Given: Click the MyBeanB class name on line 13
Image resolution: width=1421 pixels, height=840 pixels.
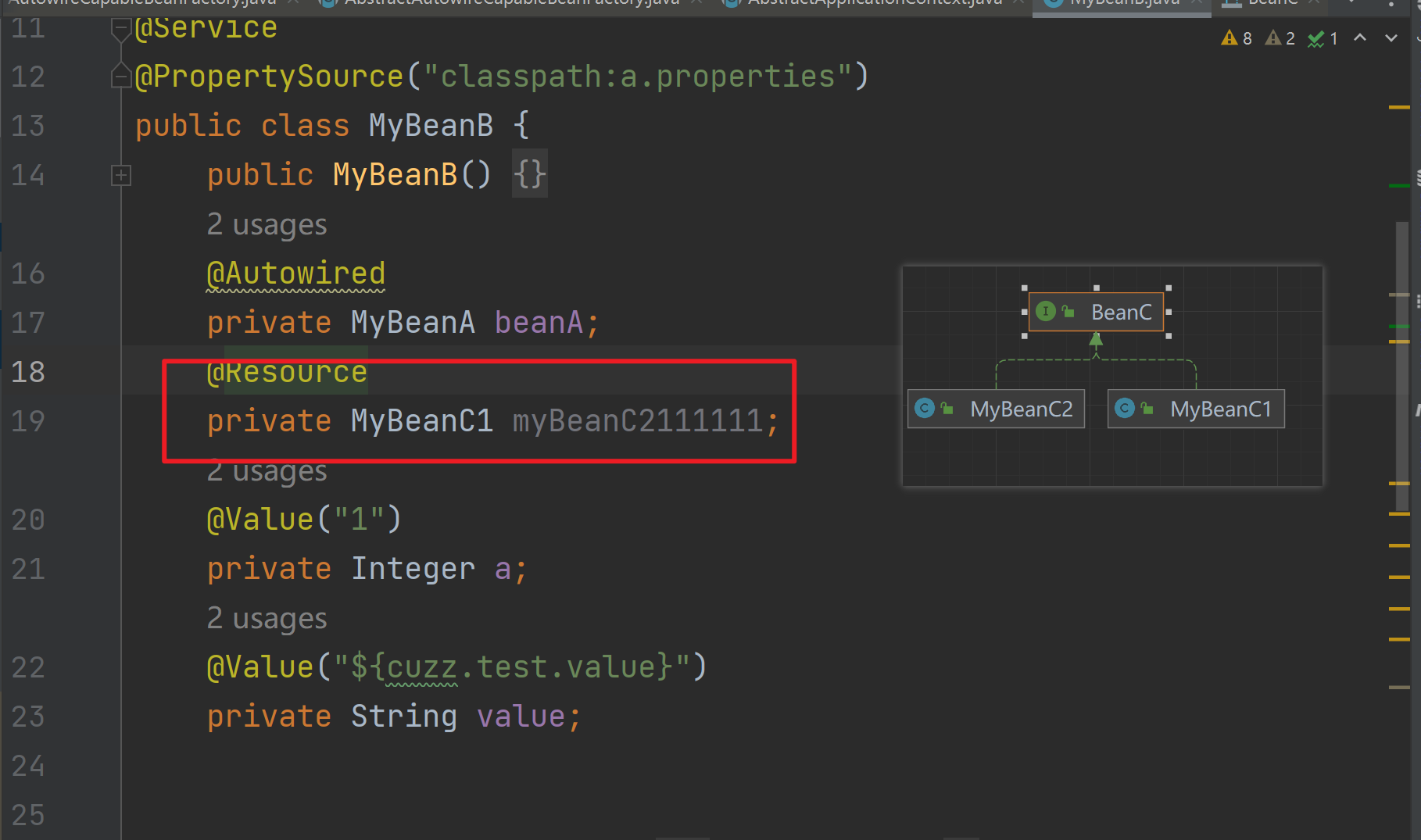Looking at the screenshot, I should point(431,126).
